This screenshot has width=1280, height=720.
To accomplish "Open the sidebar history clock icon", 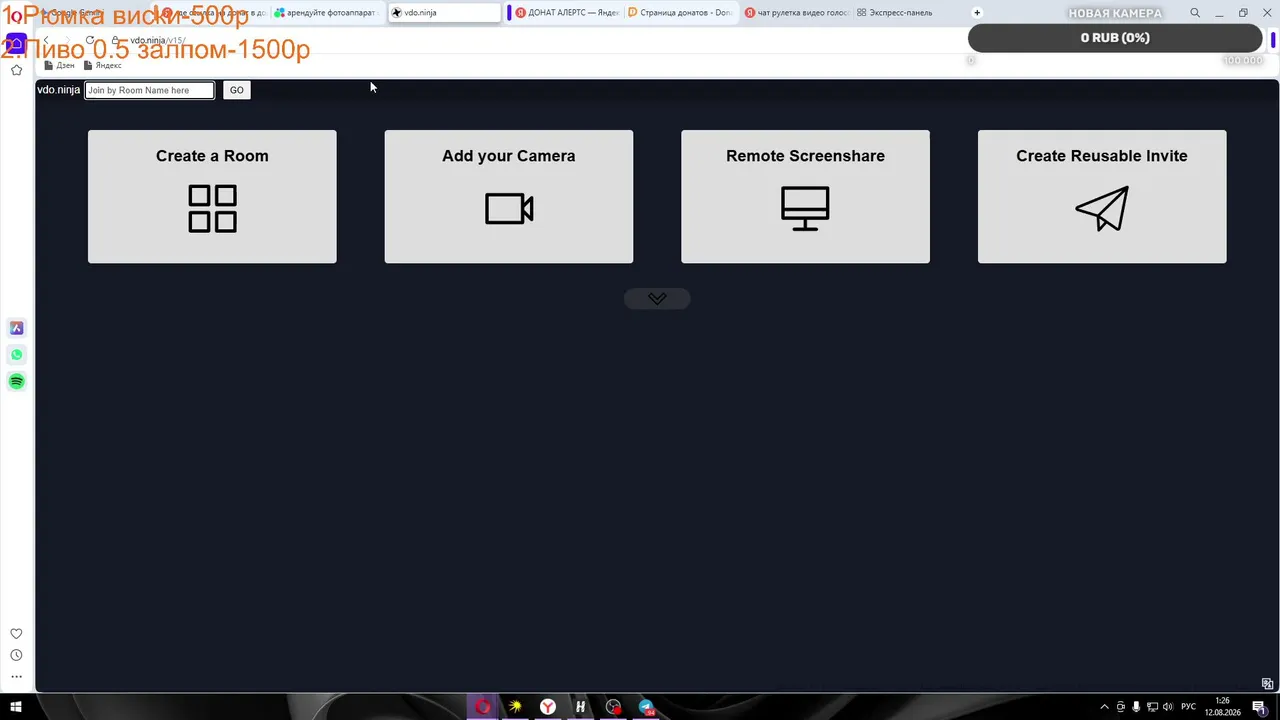I will [16, 656].
